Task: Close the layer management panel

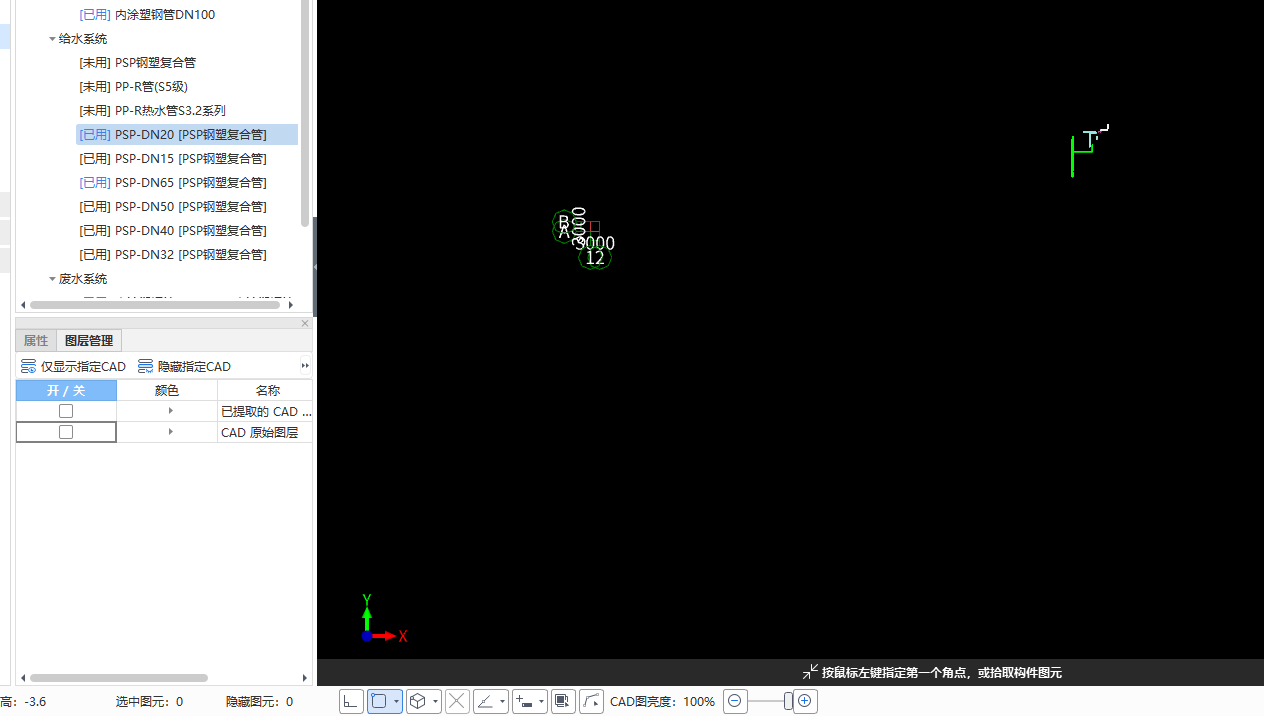Action: coord(305,323)
